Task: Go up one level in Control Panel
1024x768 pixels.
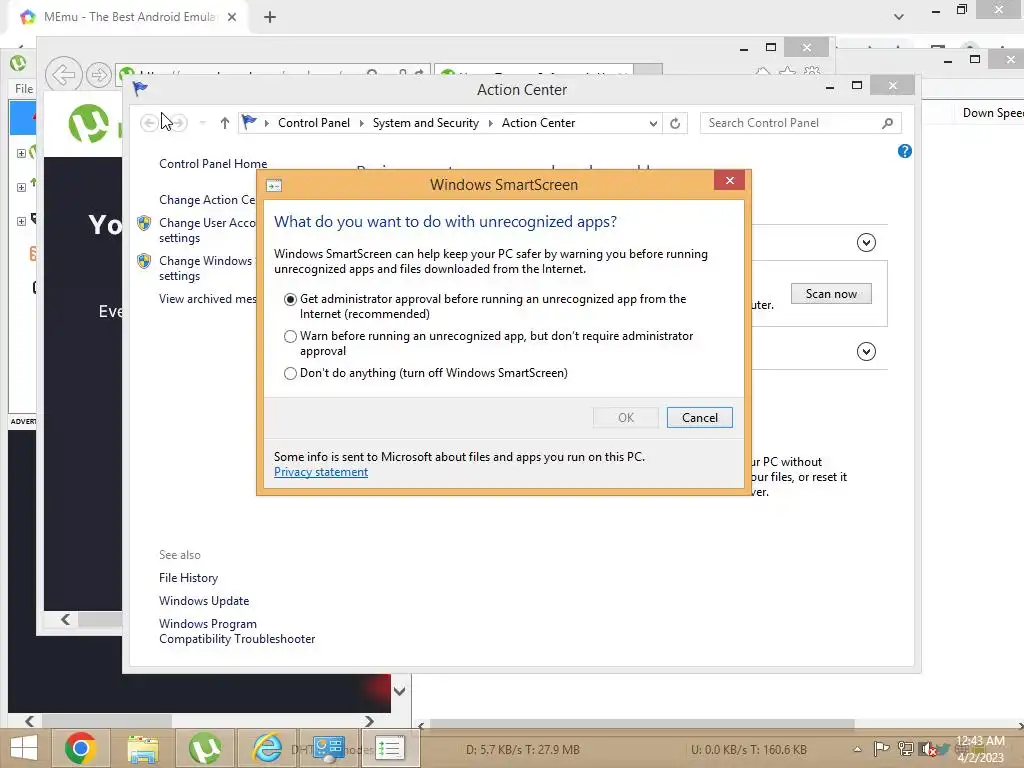Action: (225, 123)
